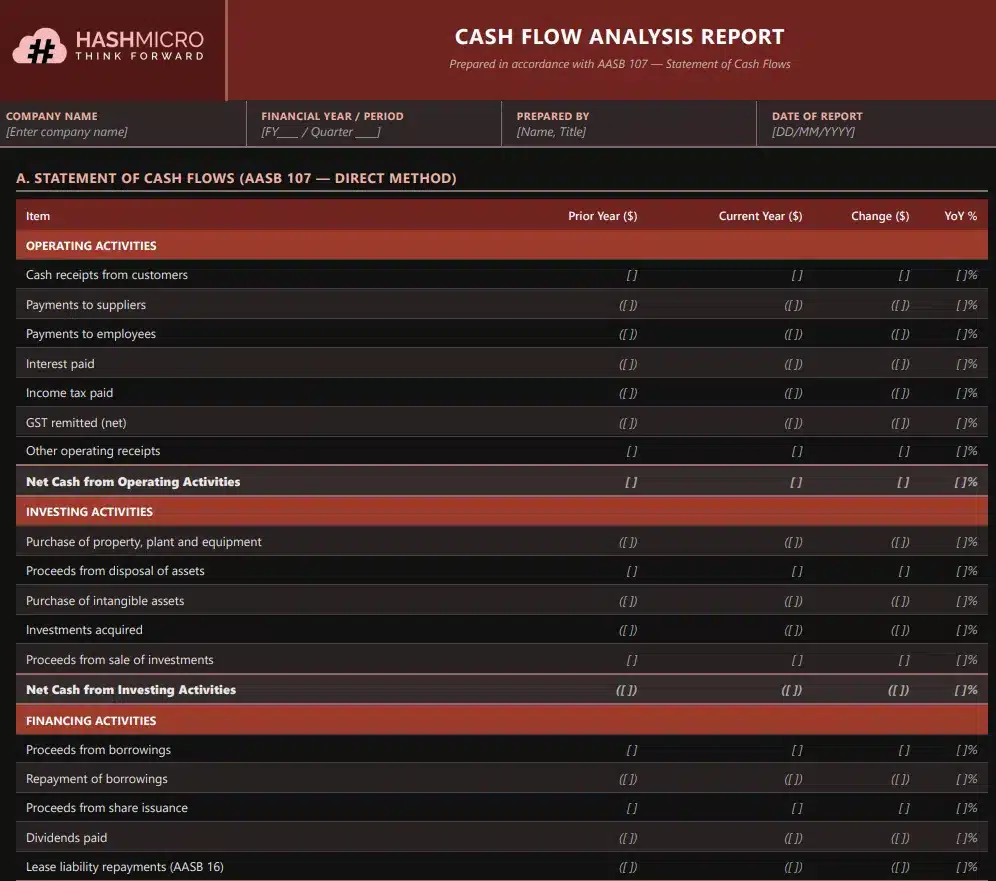Click Current Year cell for Proceeds from borrowings
This screenshot has height=881, width=996.
[x=797, y=750]
